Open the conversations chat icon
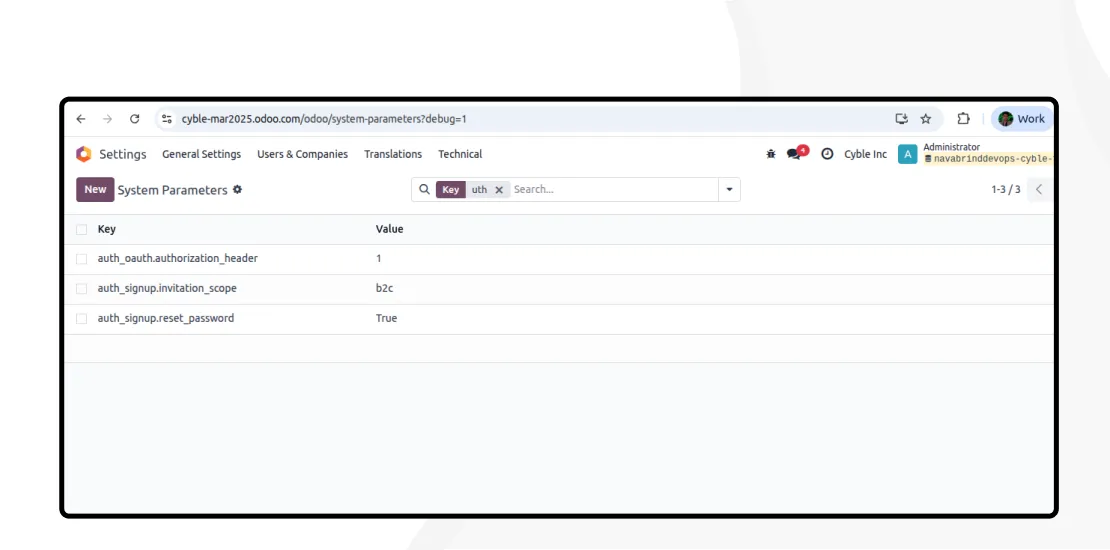The height and width of the screenshot is (550, 1110). pos(795,154)
